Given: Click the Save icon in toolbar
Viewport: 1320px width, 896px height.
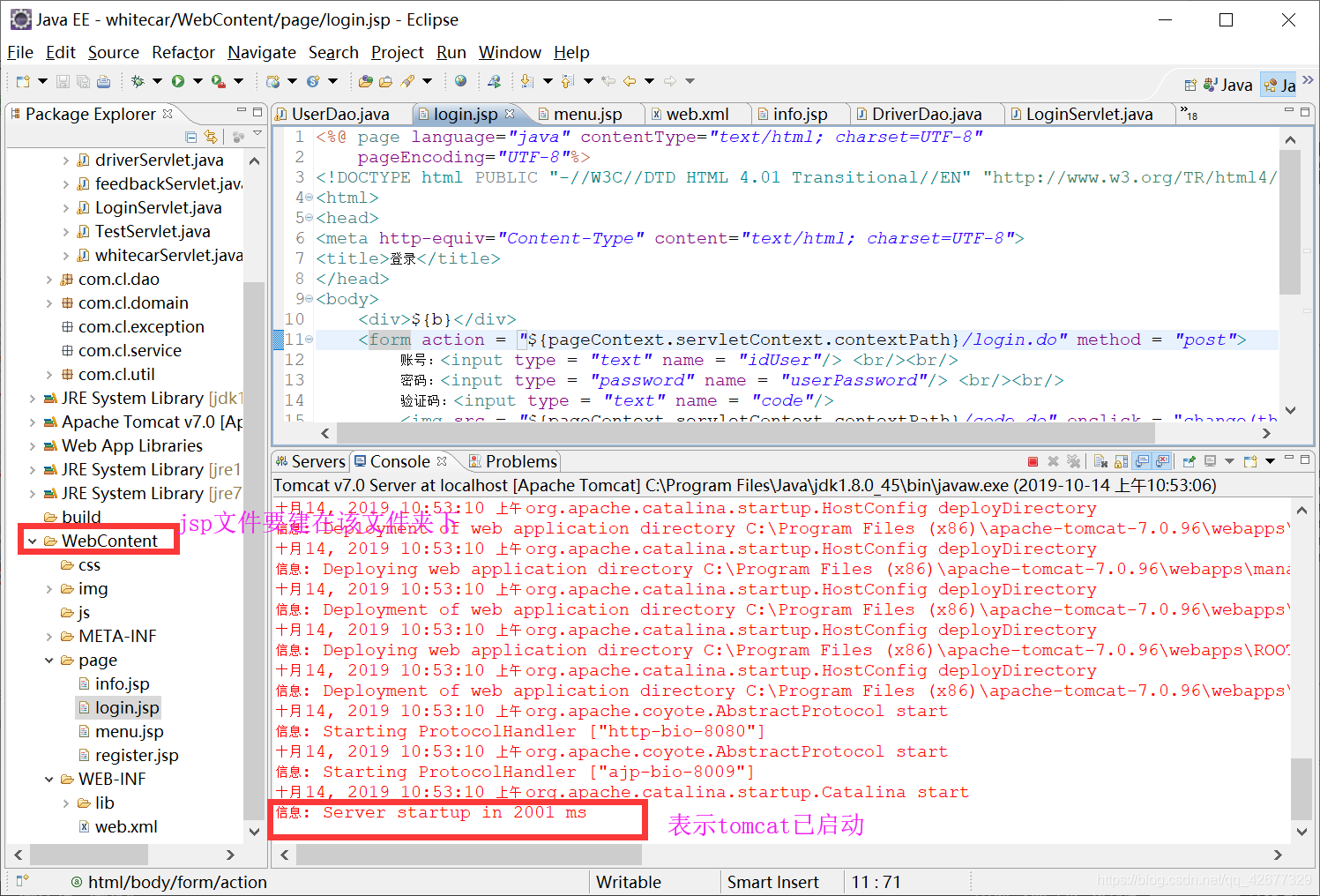Looking at the screenshot, I should pyautogui.click(x=63, y=81).
